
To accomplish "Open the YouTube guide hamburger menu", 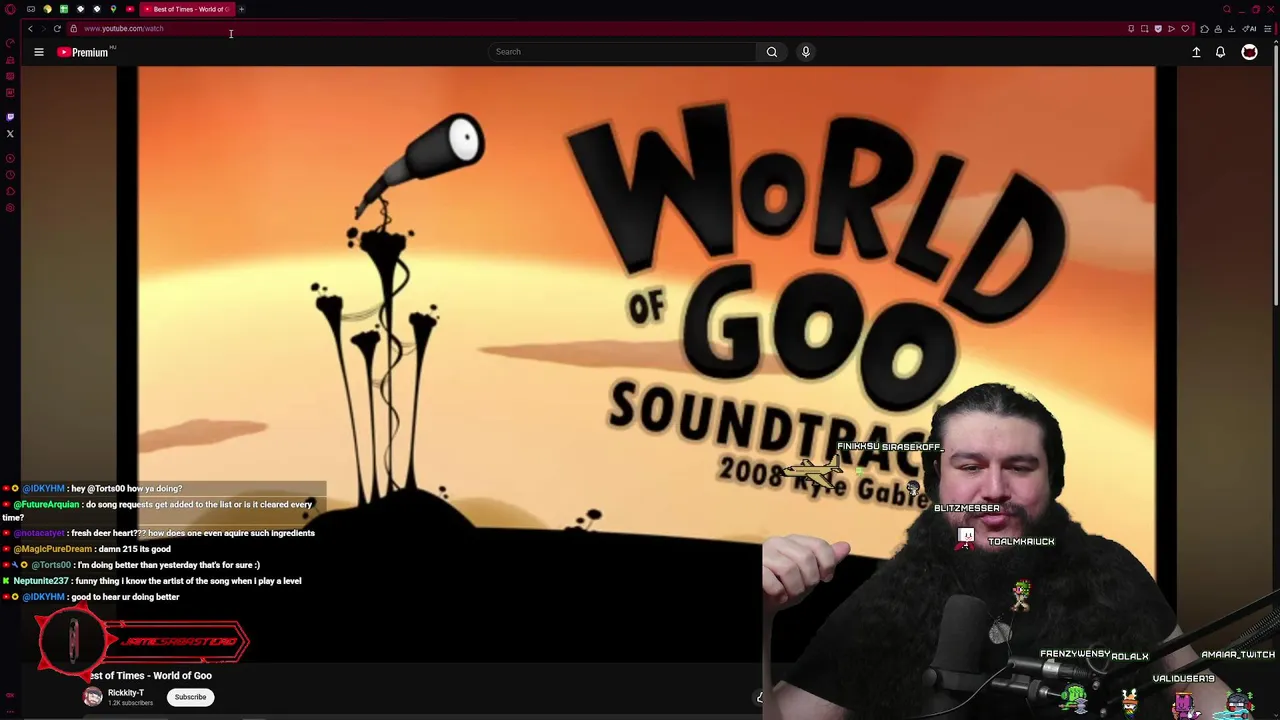I will pyautogui.click(x=39, y=52).
